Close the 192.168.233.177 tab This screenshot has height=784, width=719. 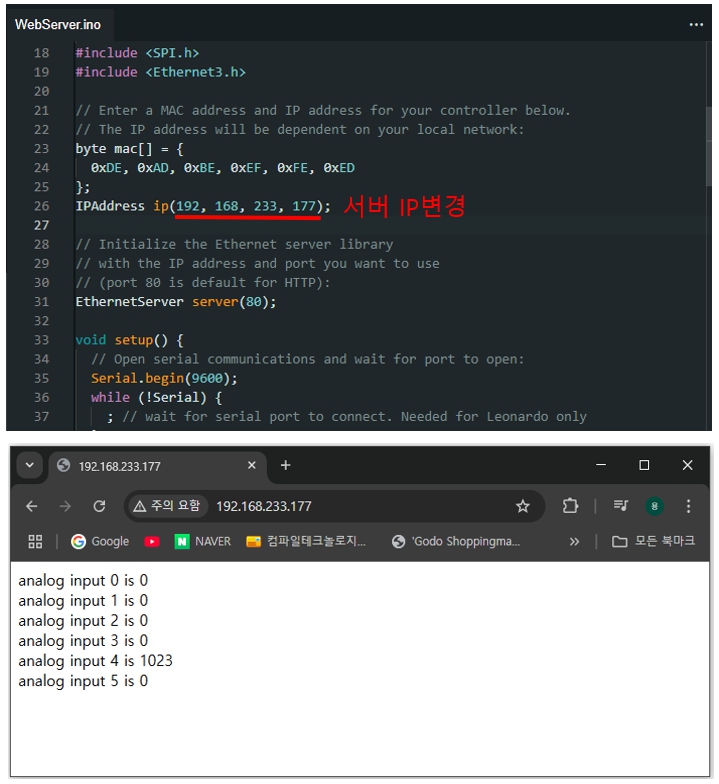(251, 466)
